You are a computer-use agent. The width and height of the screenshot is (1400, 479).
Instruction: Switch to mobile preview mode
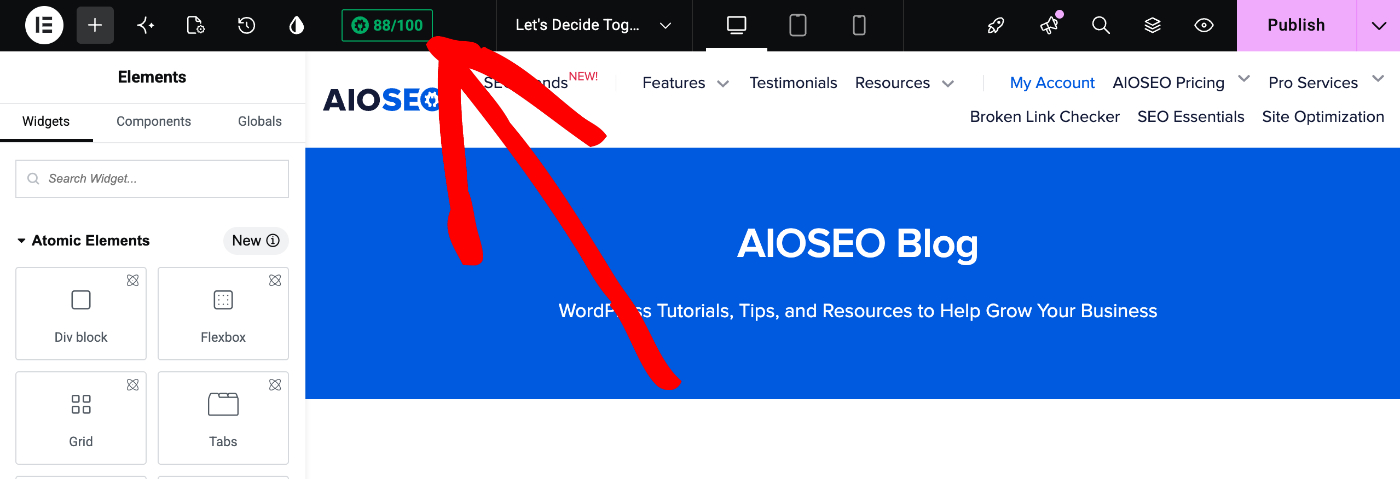pos(859,25)
